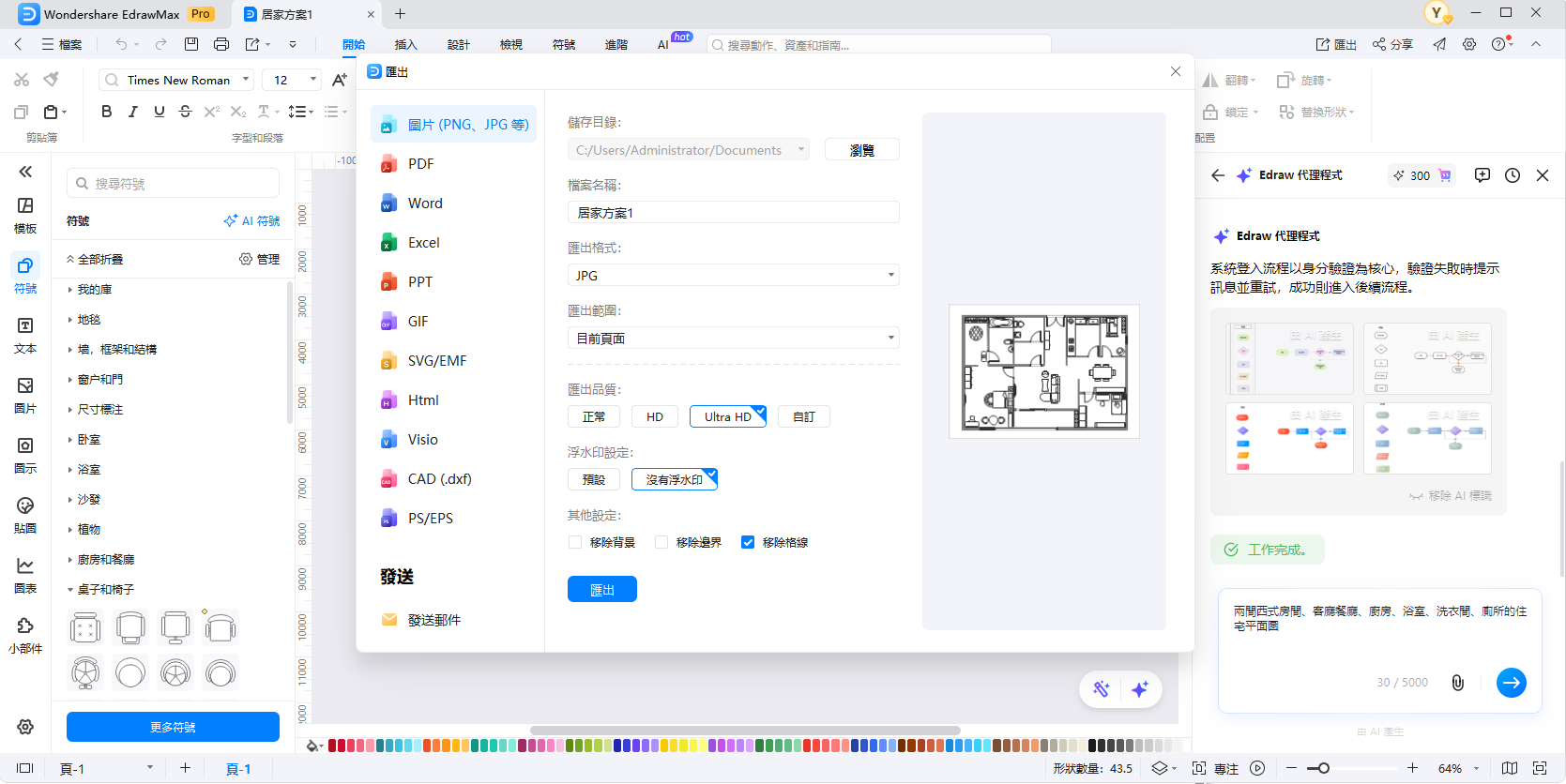Open the 圖表 charts sidebar panel

click(x=25, y=576)
